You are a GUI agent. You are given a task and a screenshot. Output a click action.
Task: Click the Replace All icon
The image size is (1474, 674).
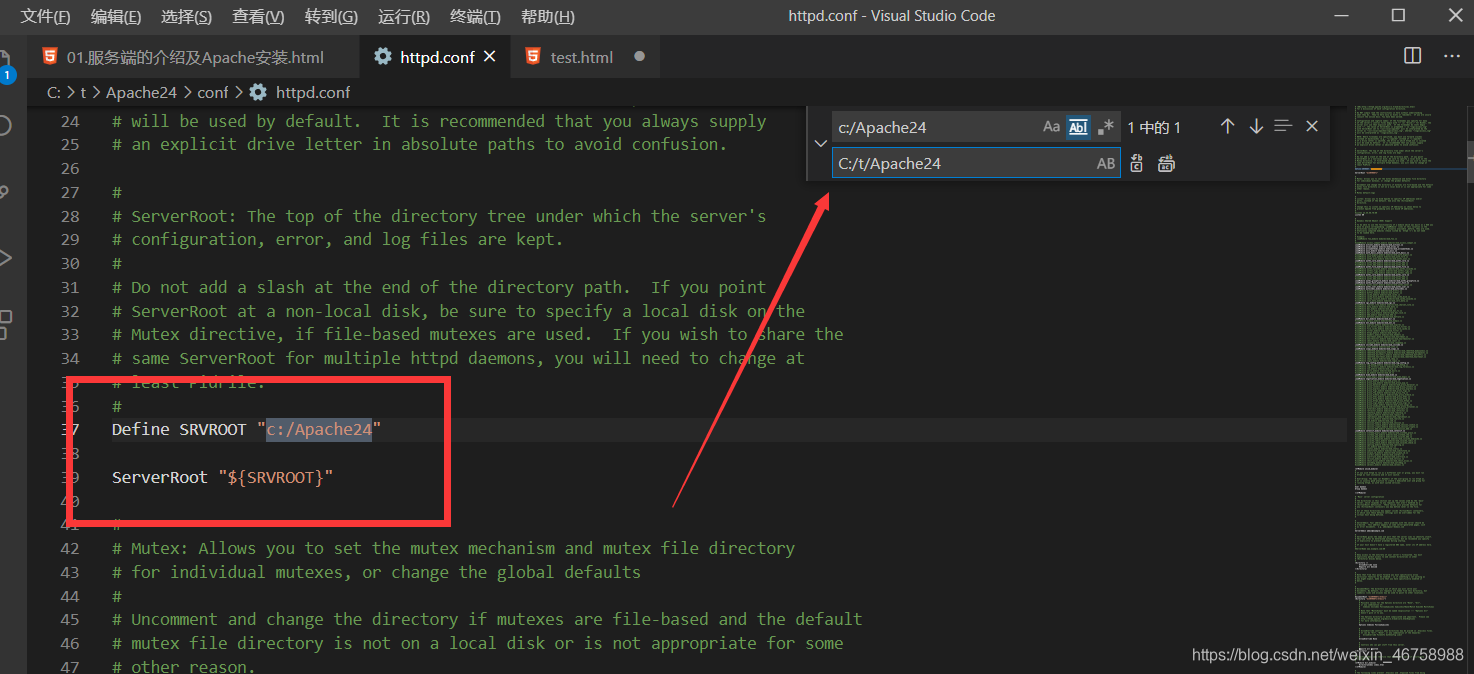point(1165,163)
